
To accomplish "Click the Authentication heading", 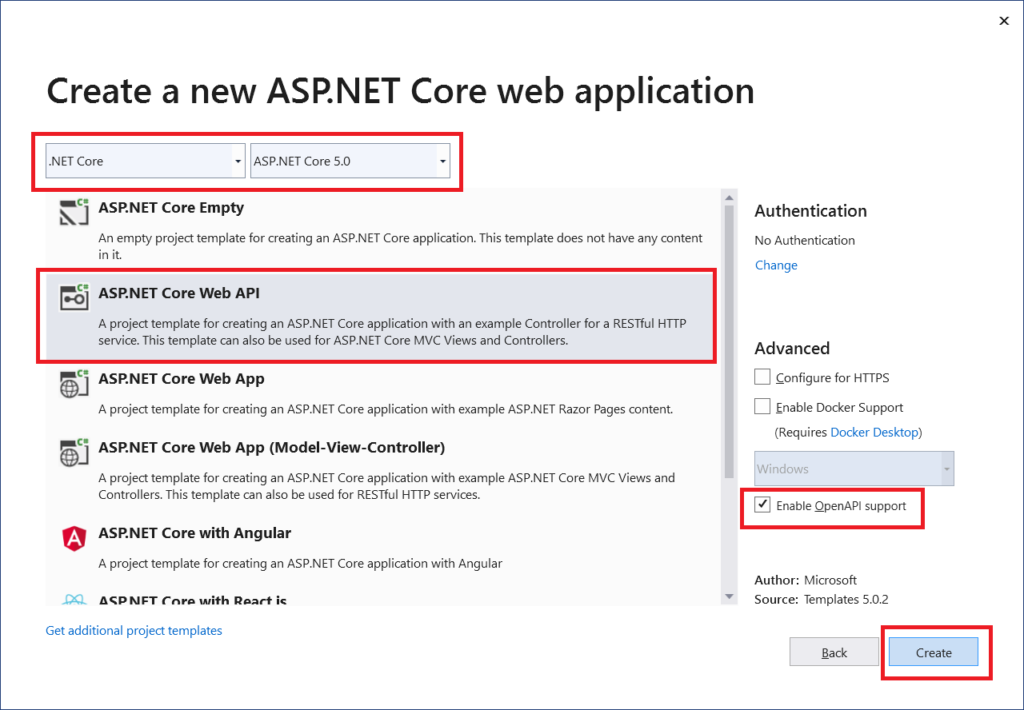I will tap(810, 211).
